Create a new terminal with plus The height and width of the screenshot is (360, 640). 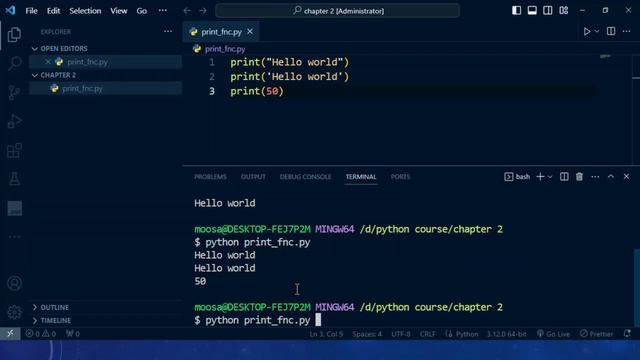(x=540, y=177)
